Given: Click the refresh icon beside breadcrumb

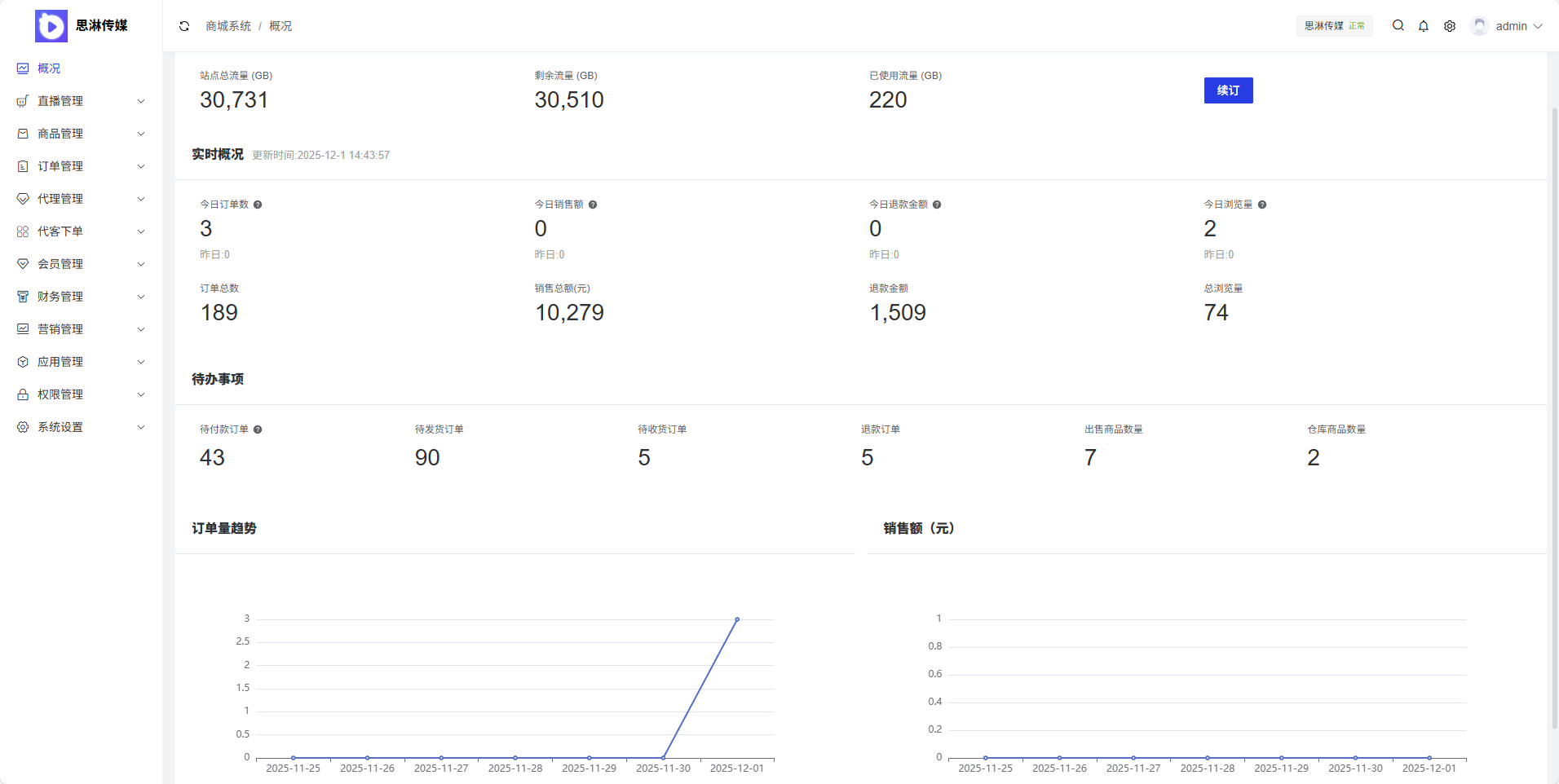Looking at the screenshot, I should pyautogui.click(x=184, y=26).
